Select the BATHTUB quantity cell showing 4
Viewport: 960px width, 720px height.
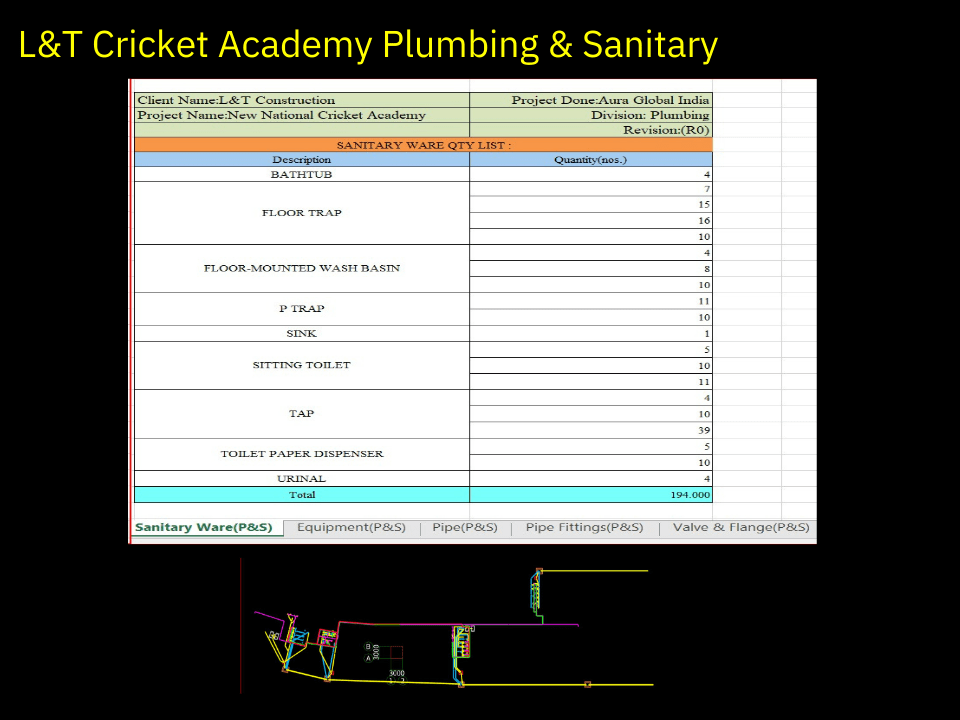click(x=591, y=174)
